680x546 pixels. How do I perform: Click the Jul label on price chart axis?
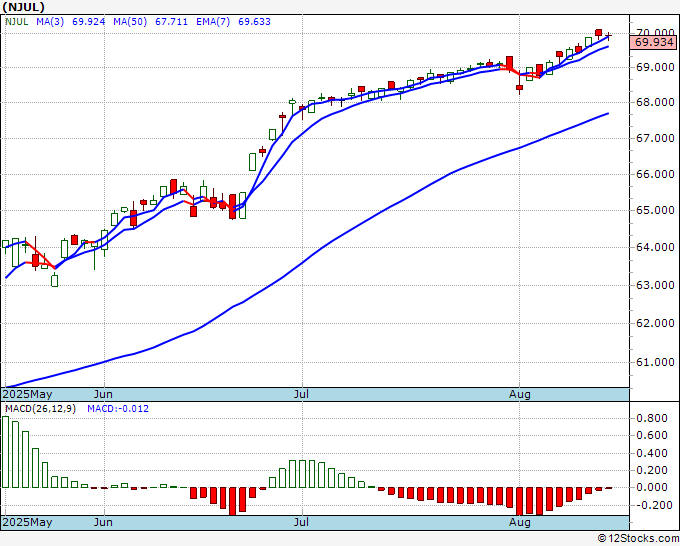click(x=301, y=394)
